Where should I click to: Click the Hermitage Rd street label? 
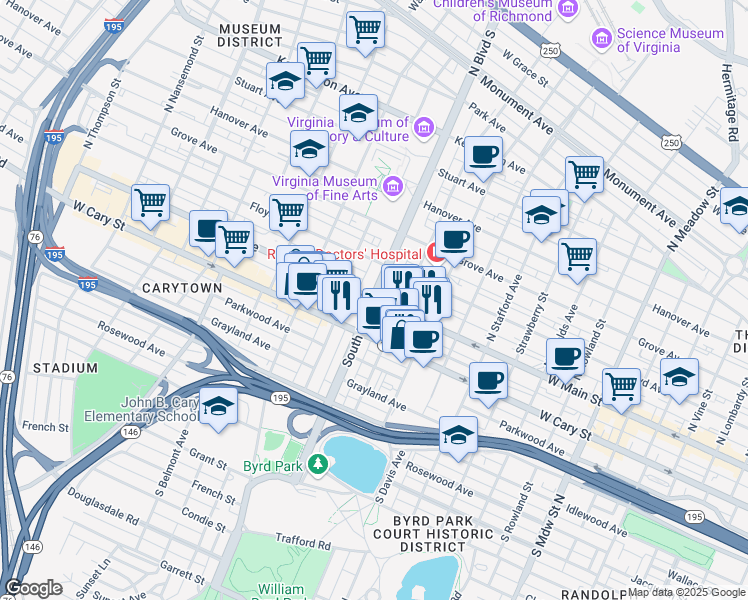click(x=729, y=103)
